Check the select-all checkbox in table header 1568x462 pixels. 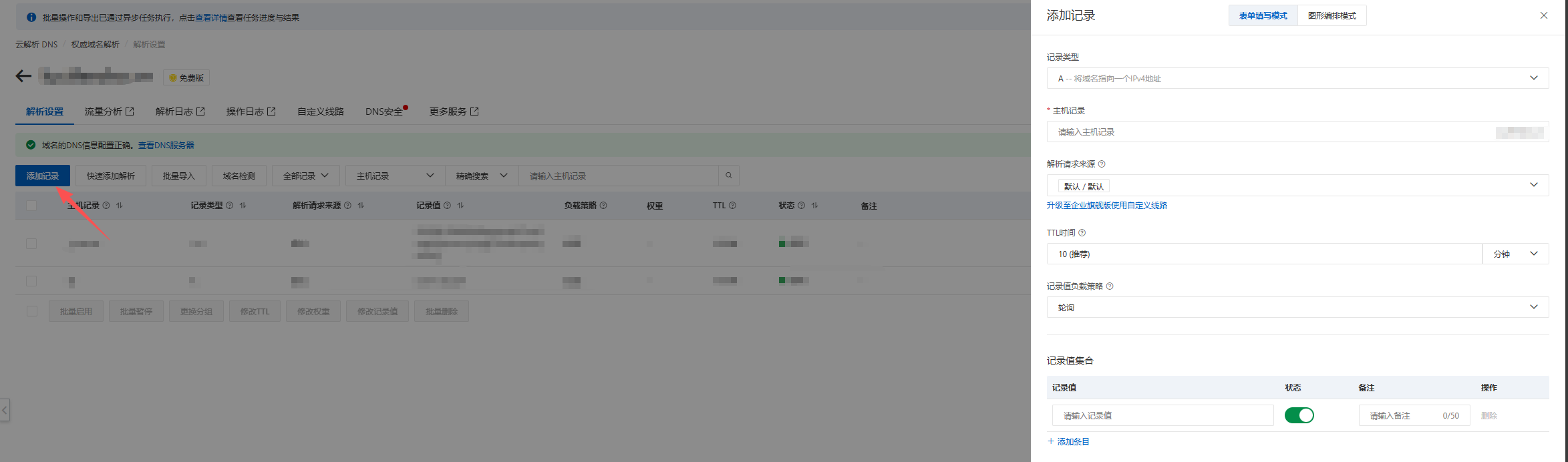[31, 206]
